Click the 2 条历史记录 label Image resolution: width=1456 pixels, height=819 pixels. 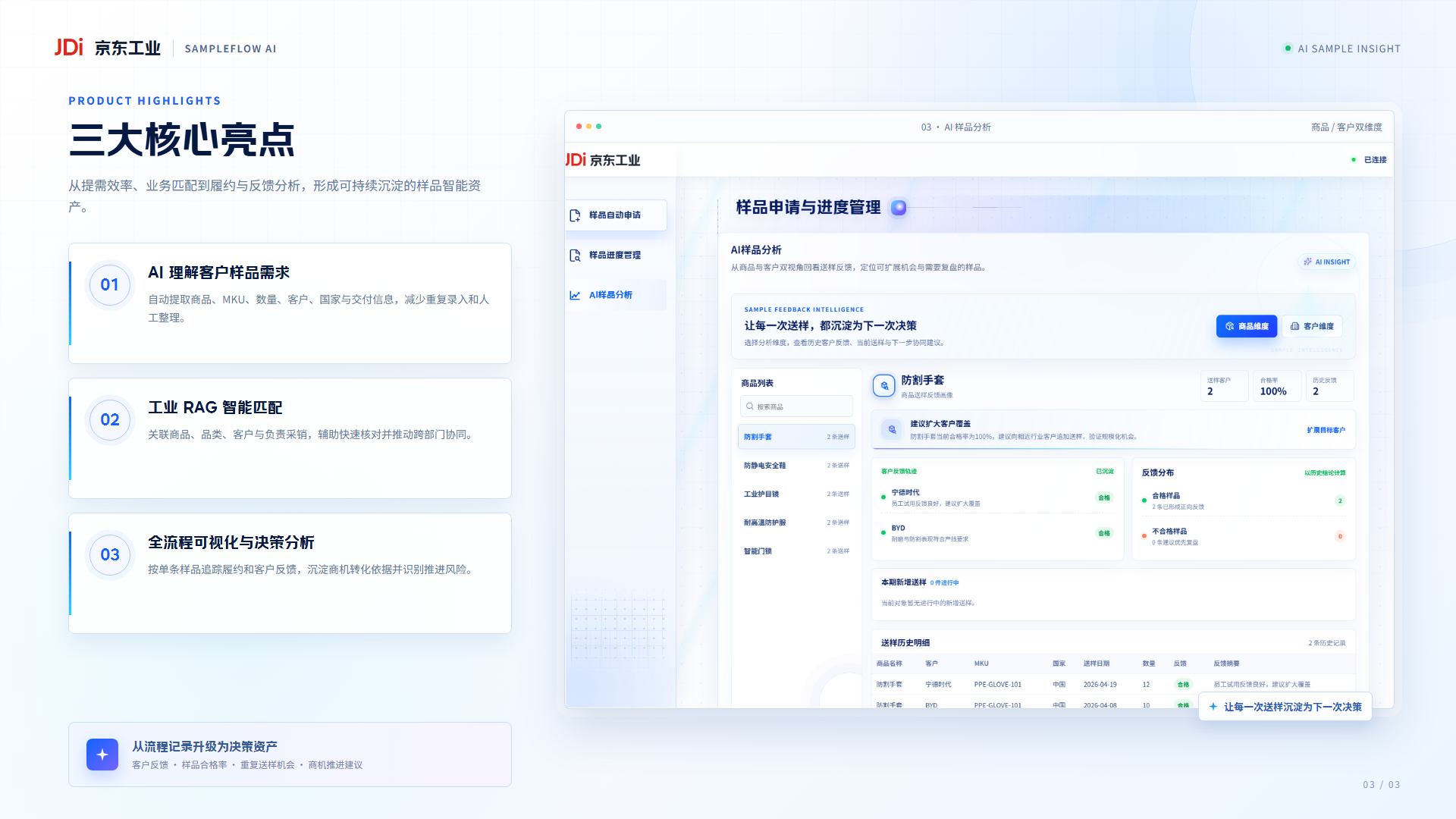pyautogui.click(x=1327, y=643)
